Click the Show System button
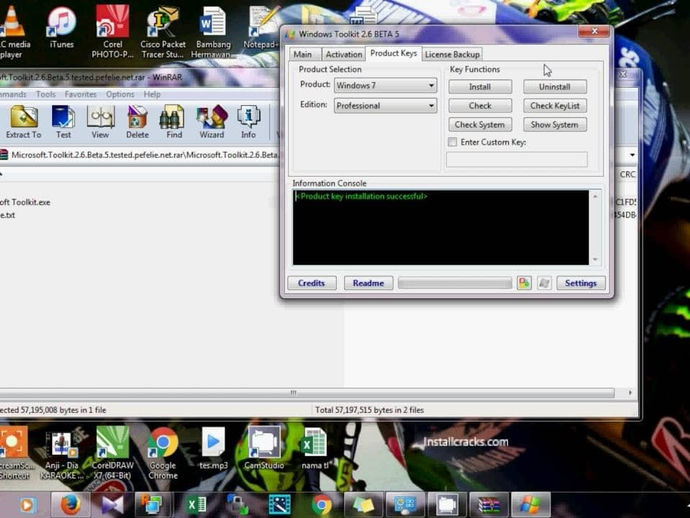The image size is (690, 518). point(555,125)
